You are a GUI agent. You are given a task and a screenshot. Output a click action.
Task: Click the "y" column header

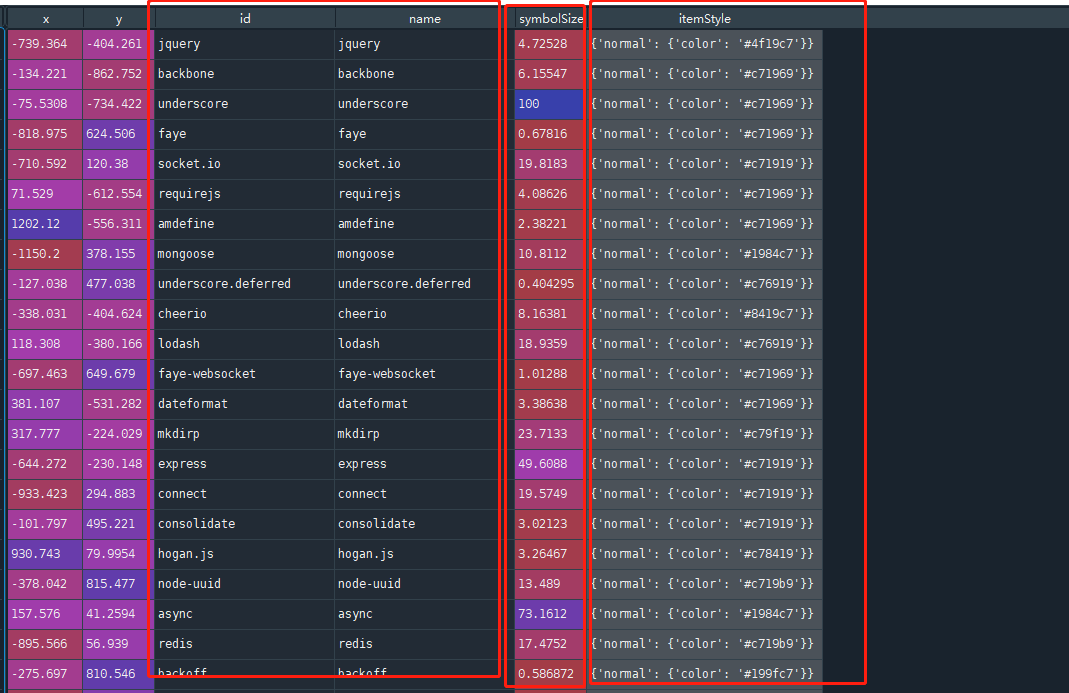click(x=118, y=18)
